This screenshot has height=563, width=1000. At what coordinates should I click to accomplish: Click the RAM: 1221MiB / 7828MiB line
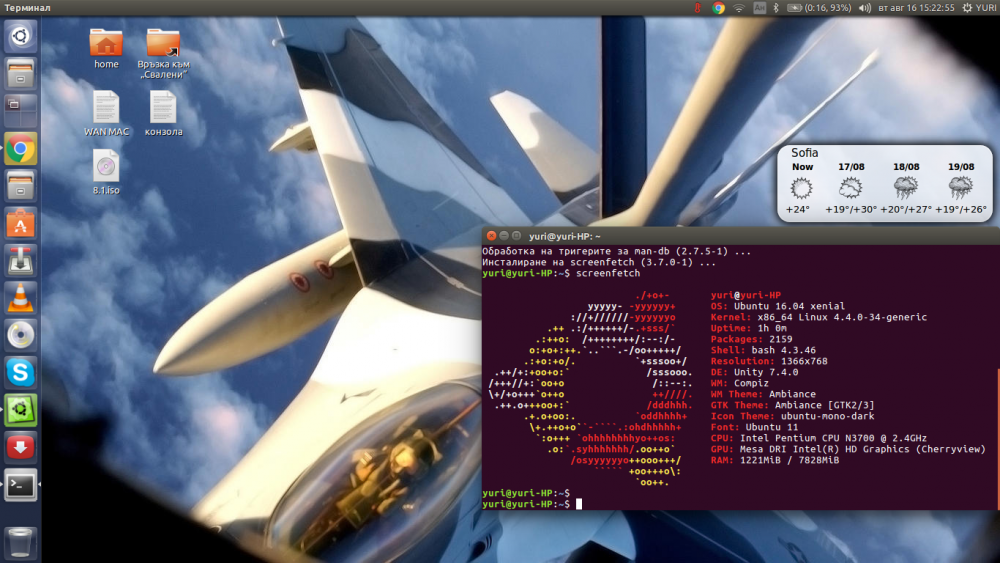point(775,460)
